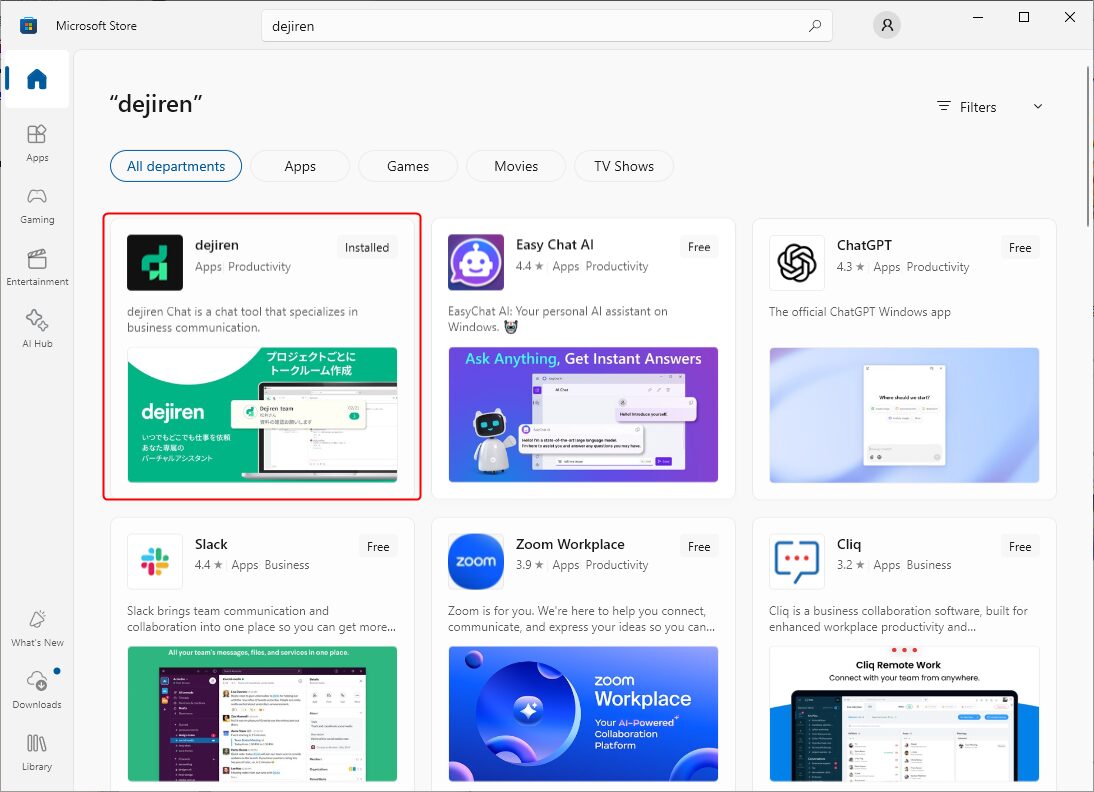Expand the Filters chevron
The width and height of the screenshot is (1094, 792).
tap(1038, 106)
